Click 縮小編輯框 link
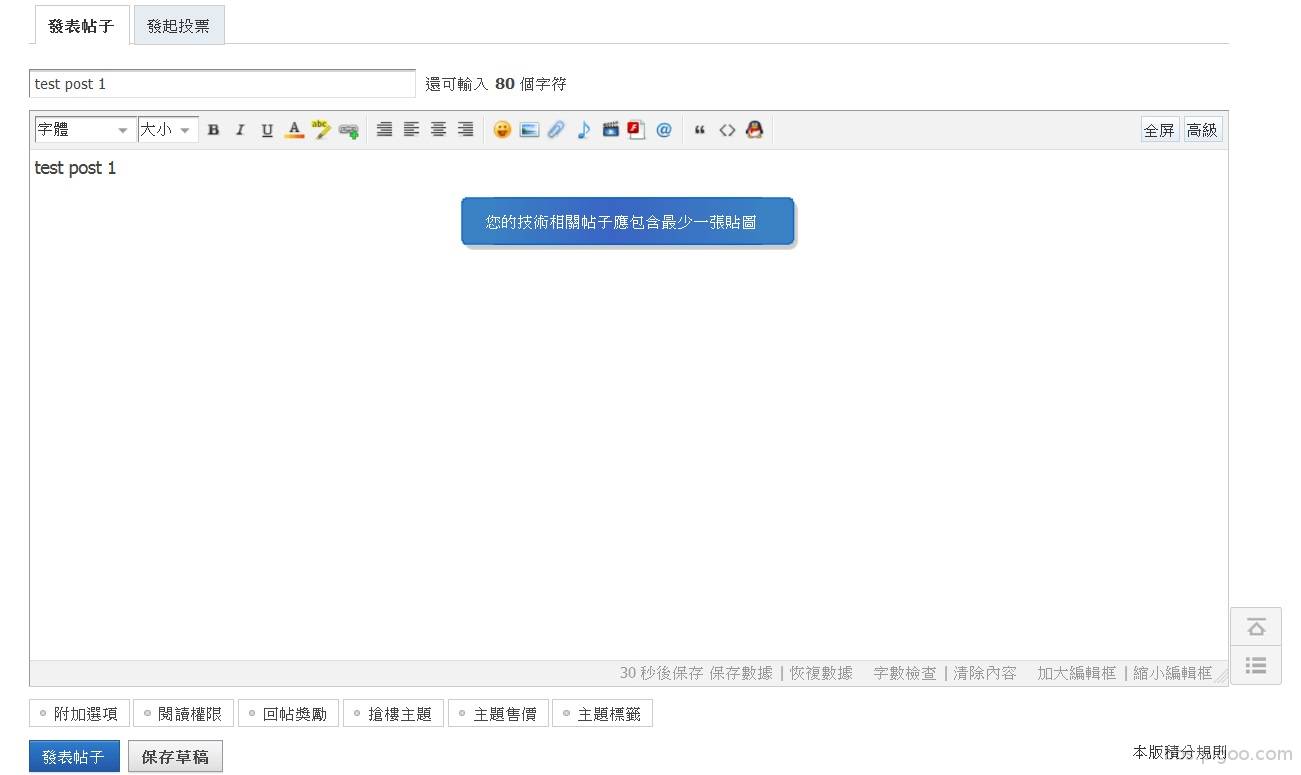Image resolution: width=1301 pixels, height=775 pixels. (1173, 673)
